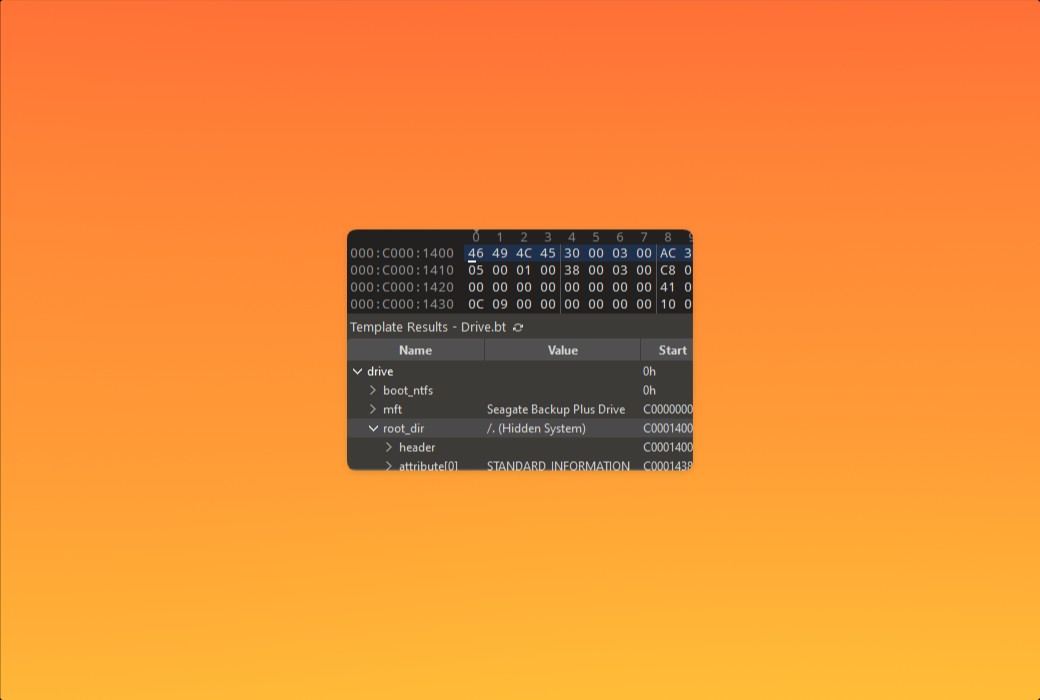Expand the mft node
Screen dimensions: 1040x700
(x=372, y=409)
